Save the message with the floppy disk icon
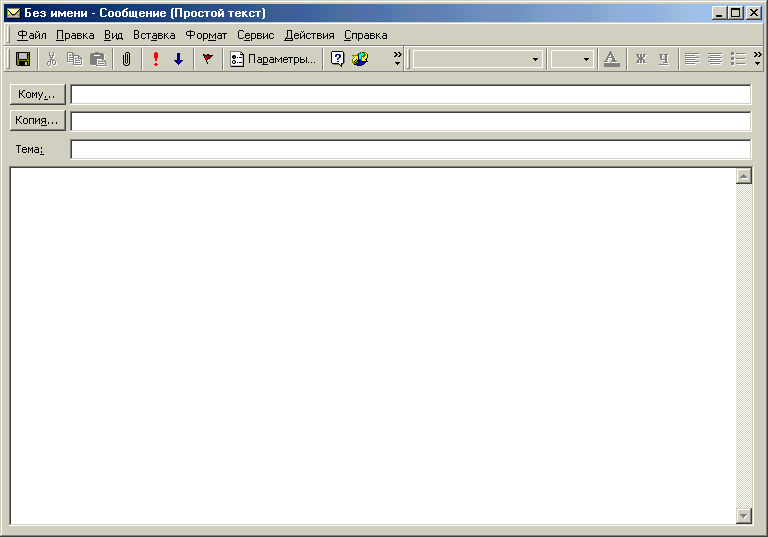768x537 pixels. point(23,59)
